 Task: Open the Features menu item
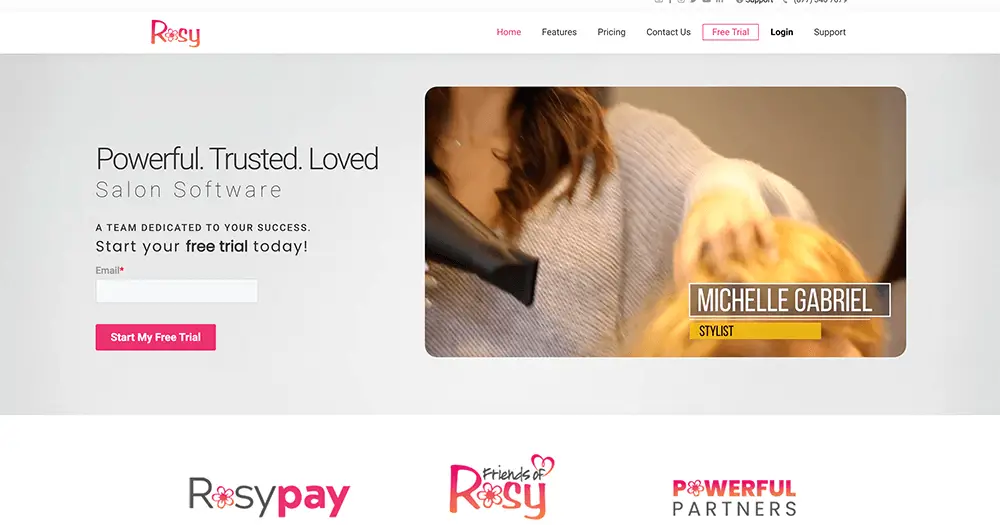[559, 32]
